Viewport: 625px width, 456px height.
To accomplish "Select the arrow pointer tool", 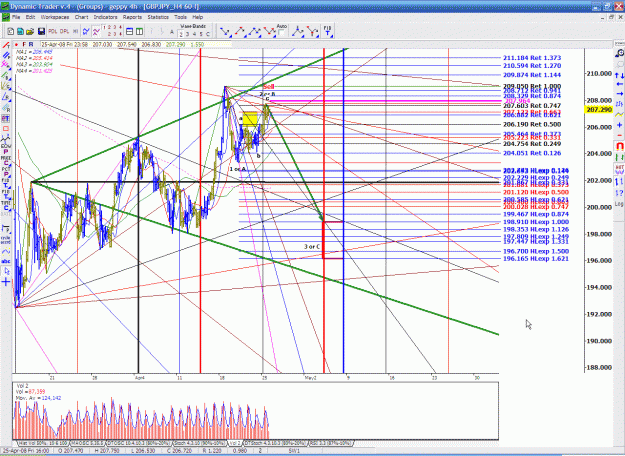I will (6, 271).
